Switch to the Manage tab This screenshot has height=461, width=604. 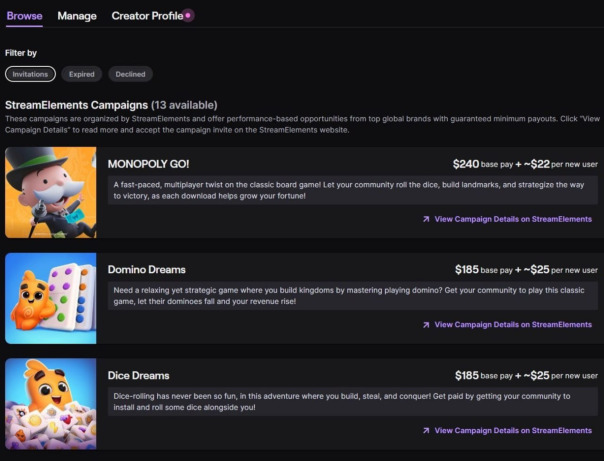click(x=77, y=16)
